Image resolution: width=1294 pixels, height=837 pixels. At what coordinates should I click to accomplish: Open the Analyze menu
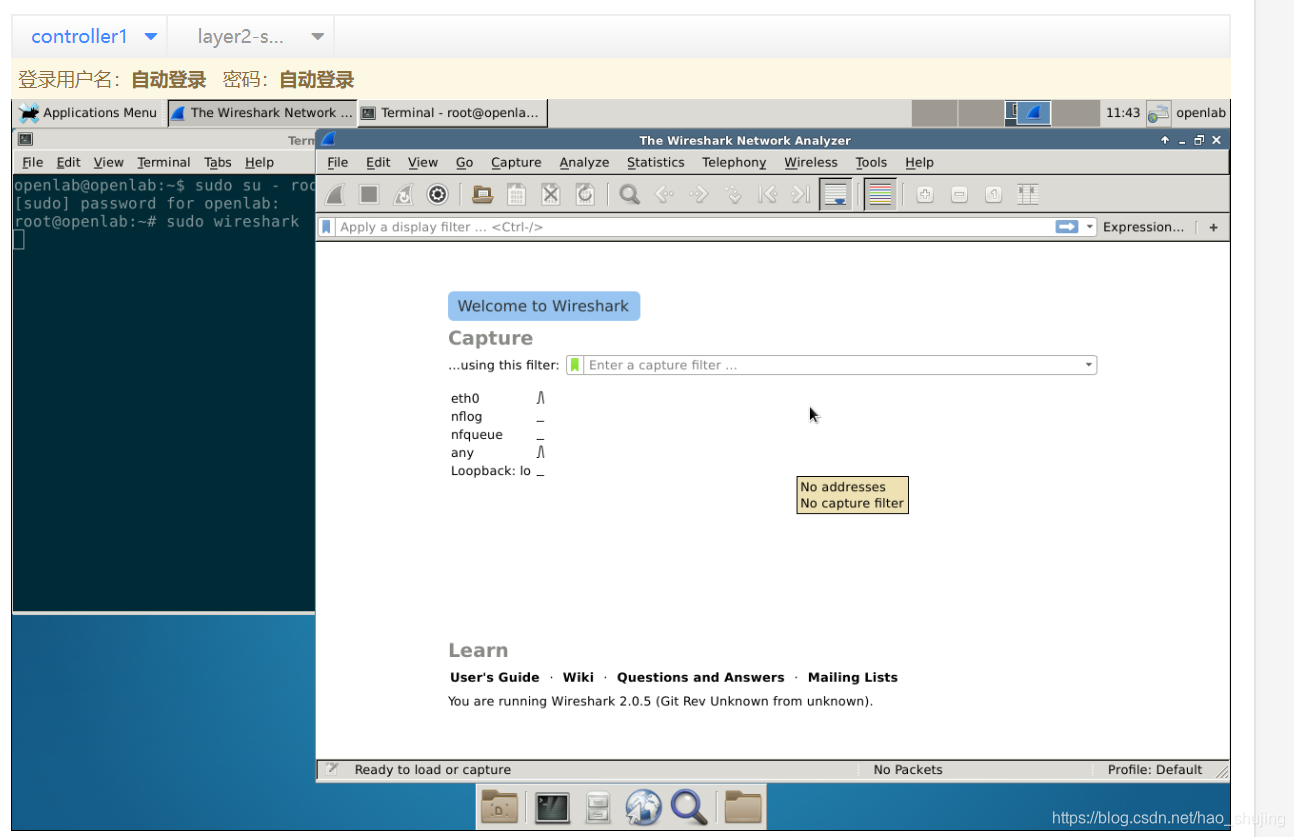pyautogui.click(x=584, y=162)
